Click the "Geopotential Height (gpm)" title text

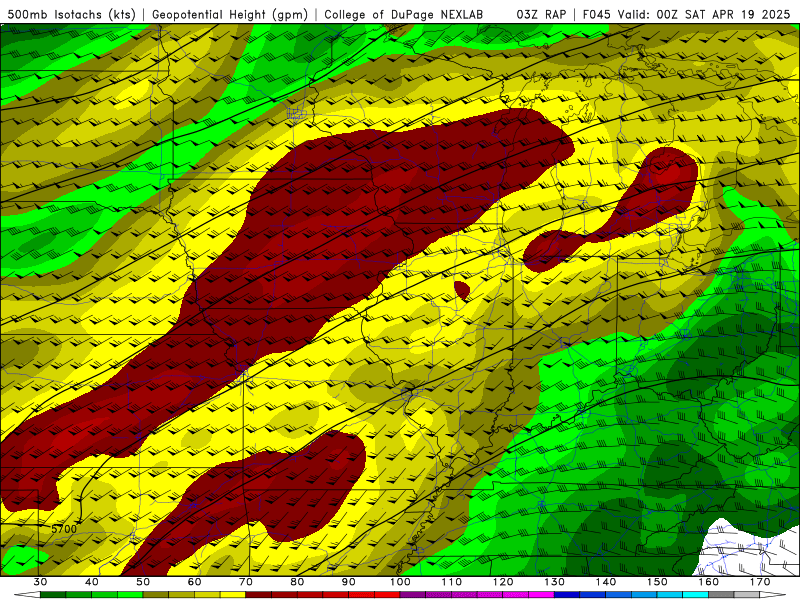(230, 15)
